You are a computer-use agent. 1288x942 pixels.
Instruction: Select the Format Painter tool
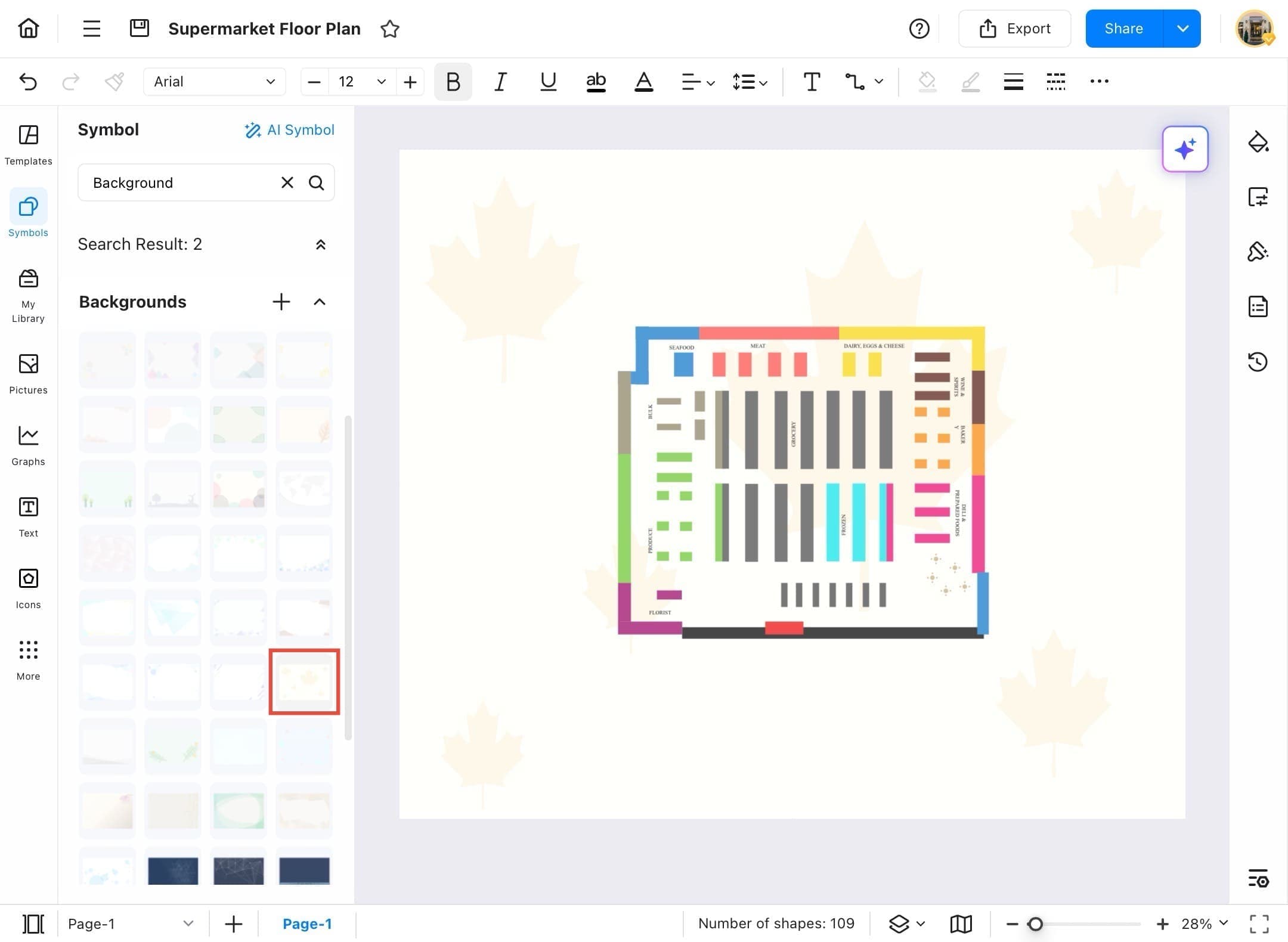pyautogui.click(x=114, y=82)
